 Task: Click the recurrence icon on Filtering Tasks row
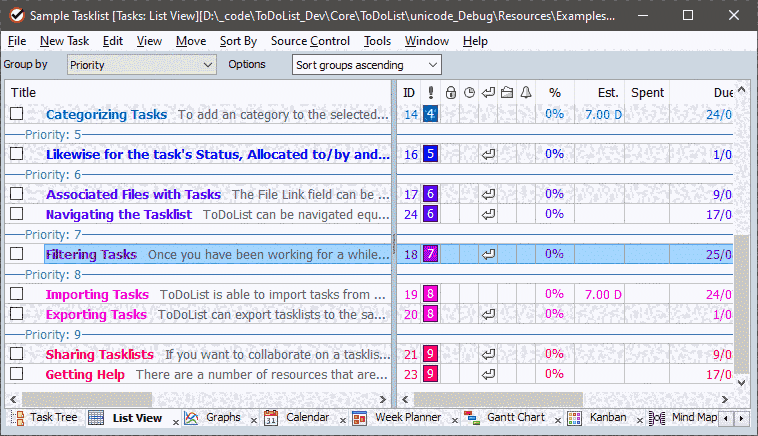coord(488,254)
